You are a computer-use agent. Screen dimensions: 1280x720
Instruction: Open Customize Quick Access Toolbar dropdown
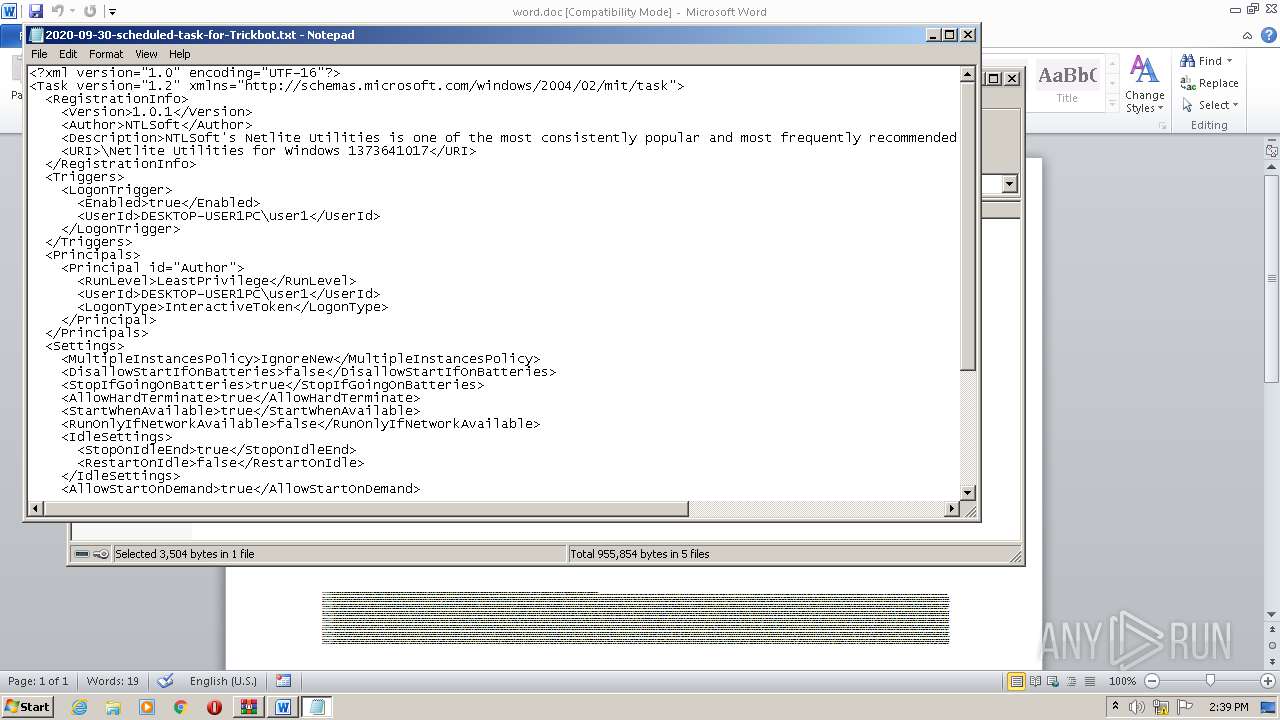click(x=112, y=12)
